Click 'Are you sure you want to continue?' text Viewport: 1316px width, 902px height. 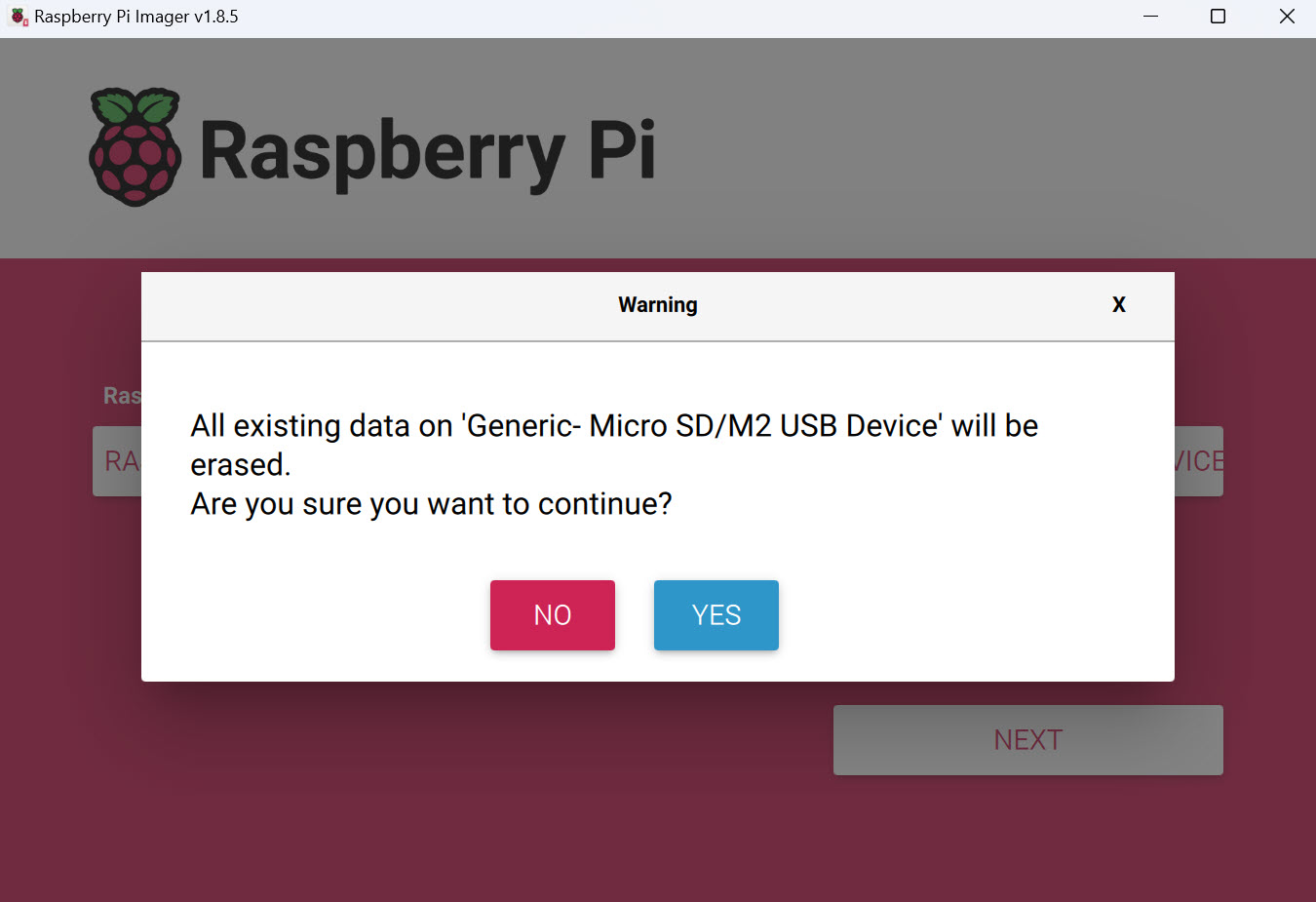coord(432,504)
